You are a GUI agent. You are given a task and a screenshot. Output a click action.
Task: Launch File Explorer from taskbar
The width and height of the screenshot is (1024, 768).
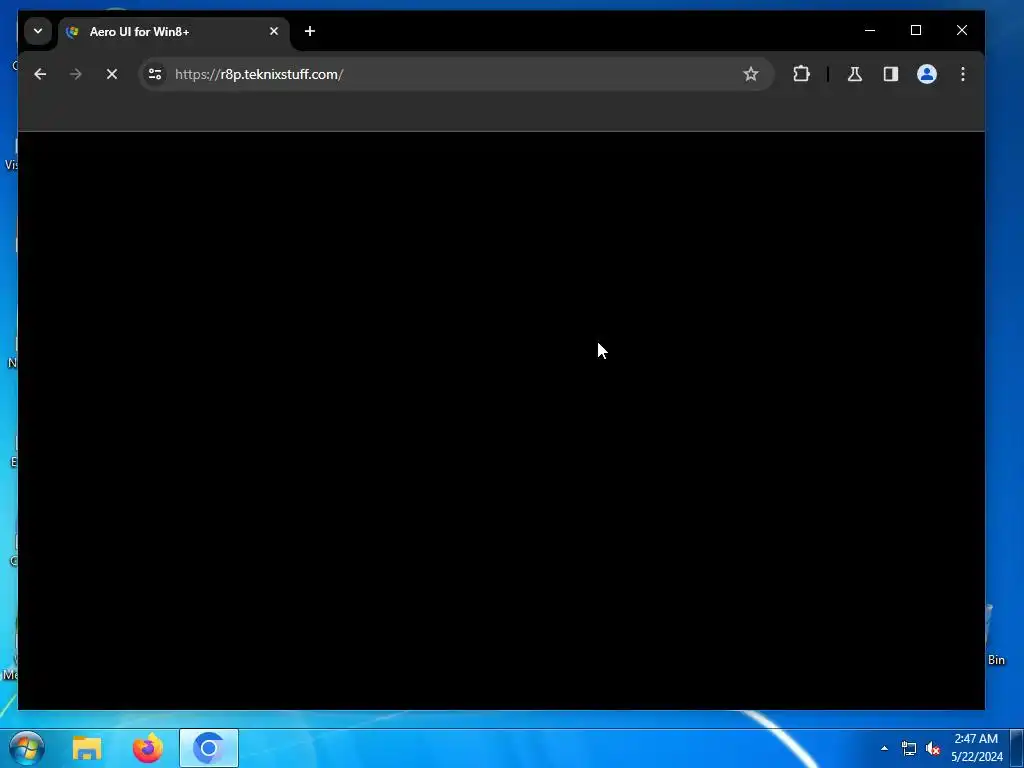pos(87,748)
